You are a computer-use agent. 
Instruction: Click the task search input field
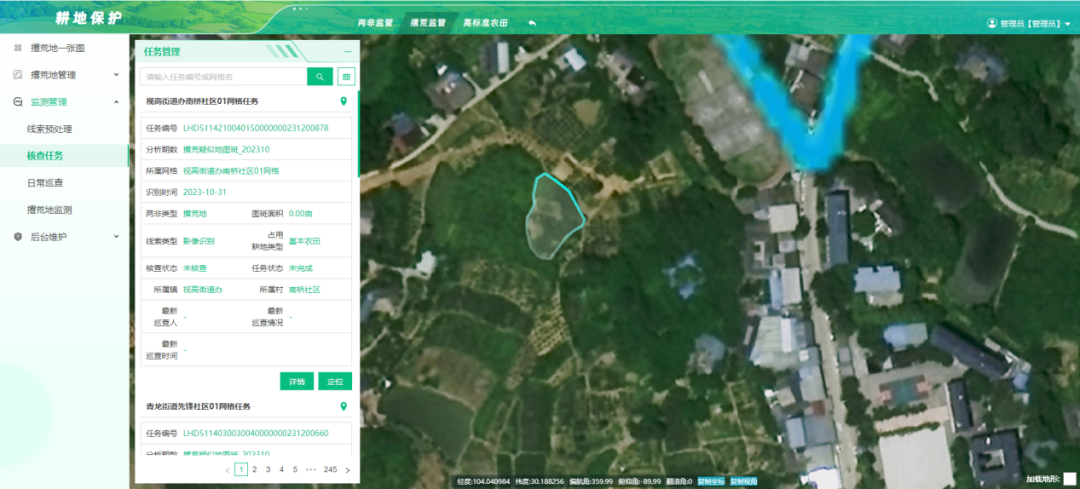222,76
